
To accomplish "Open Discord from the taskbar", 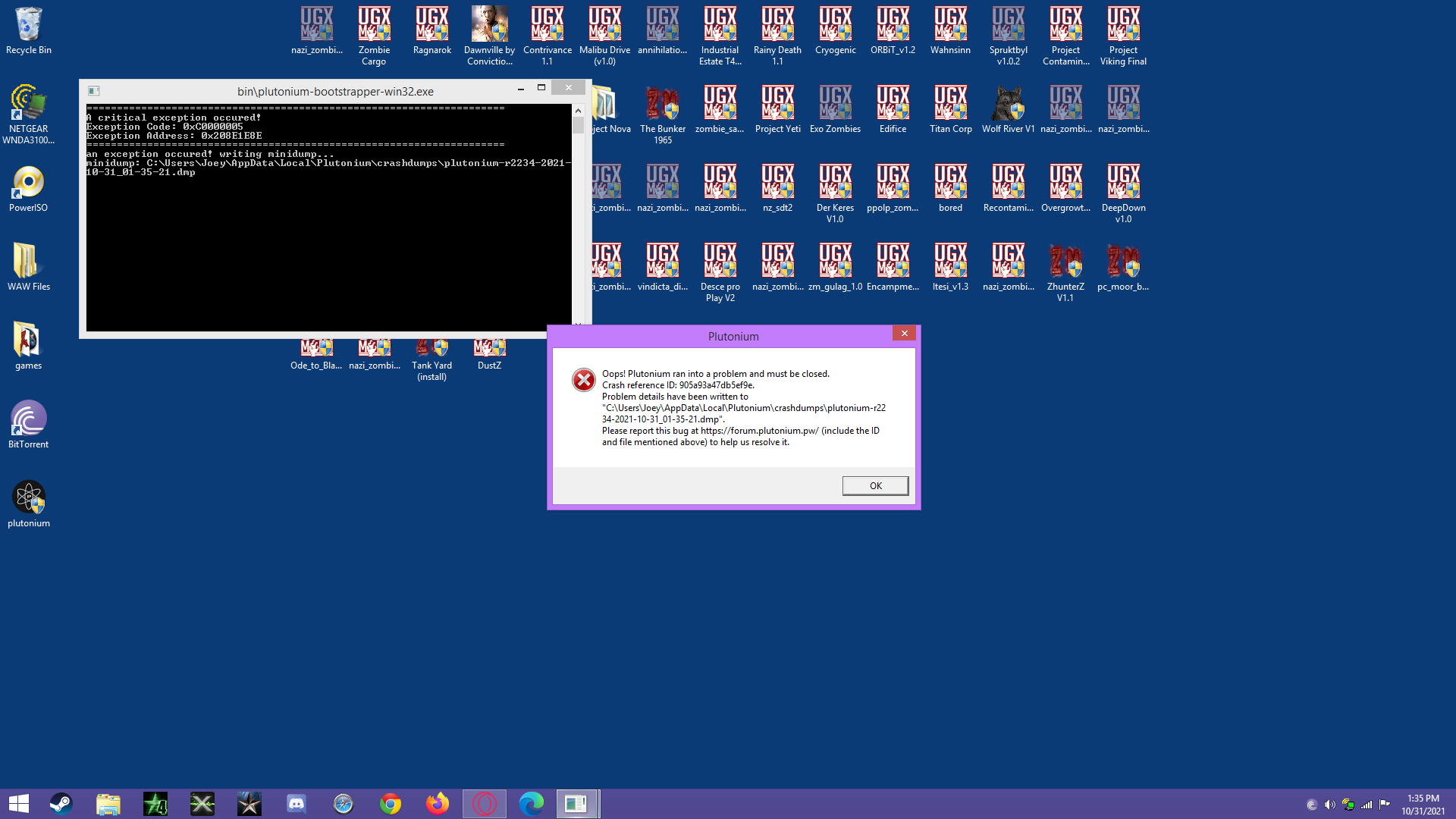I will pyautogui.click(x=297, y=804).
